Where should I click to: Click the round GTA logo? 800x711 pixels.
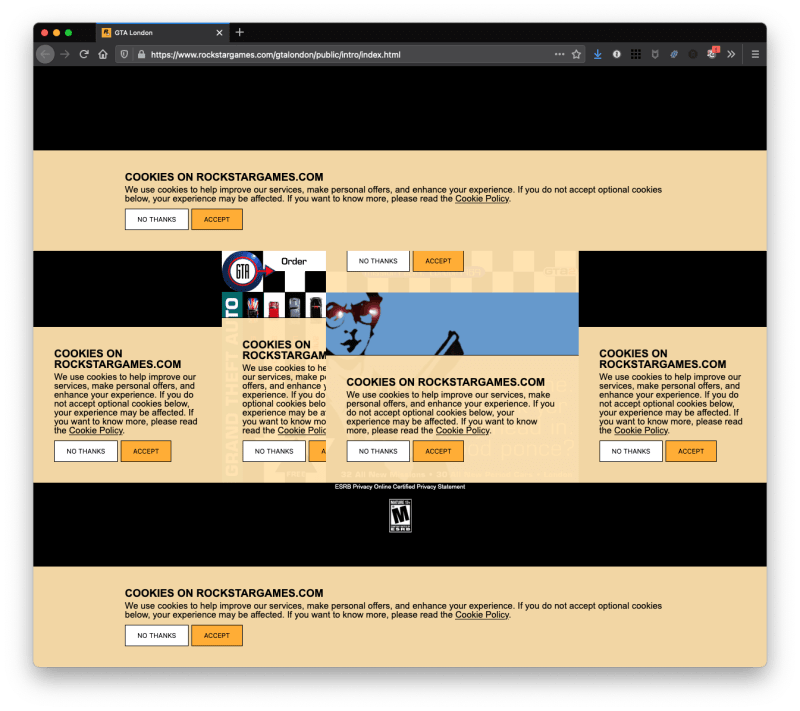point(243,271)
